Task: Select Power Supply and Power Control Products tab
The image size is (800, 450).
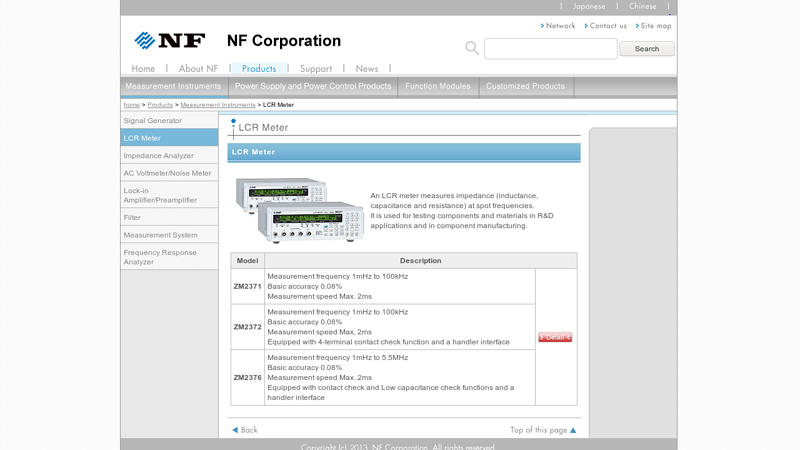Action: [313, 86]
